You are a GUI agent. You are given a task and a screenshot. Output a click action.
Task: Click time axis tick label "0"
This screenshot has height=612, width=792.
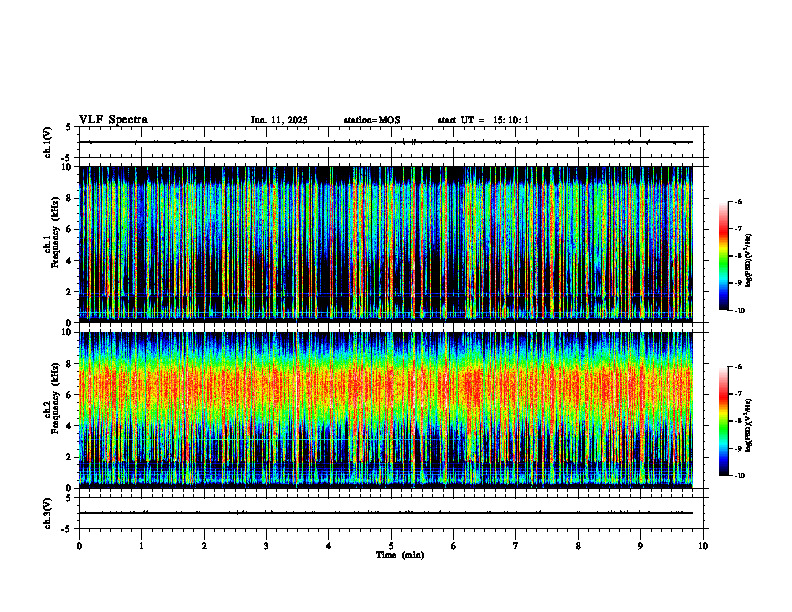[x=79, y=546]
